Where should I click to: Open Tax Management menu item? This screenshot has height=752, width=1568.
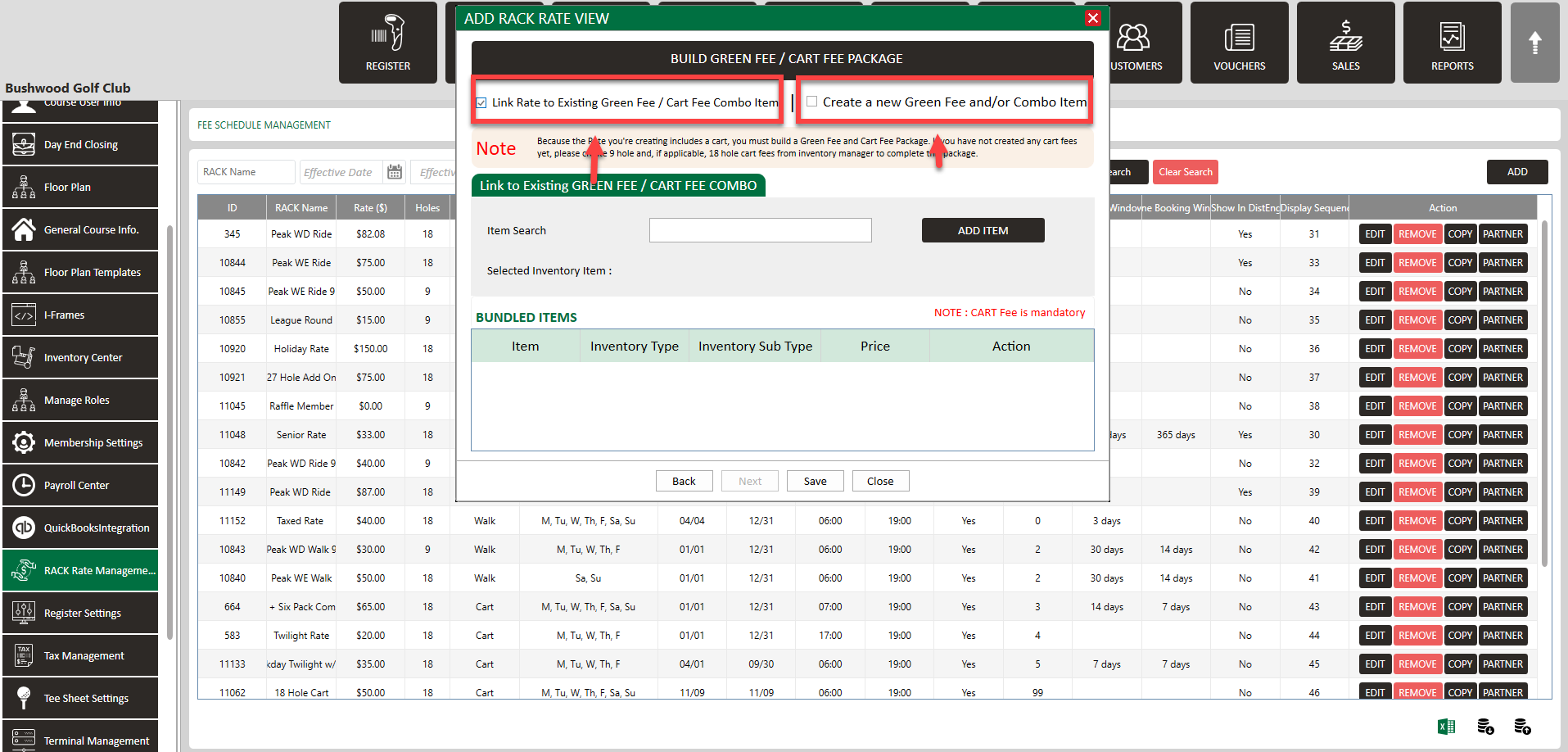click(80, 655)
